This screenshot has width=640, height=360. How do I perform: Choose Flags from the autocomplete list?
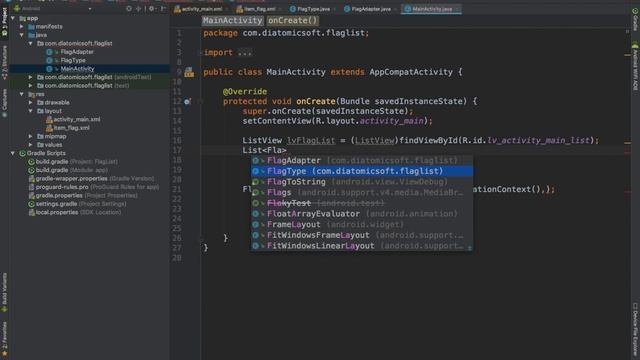(x=362, y=193)
